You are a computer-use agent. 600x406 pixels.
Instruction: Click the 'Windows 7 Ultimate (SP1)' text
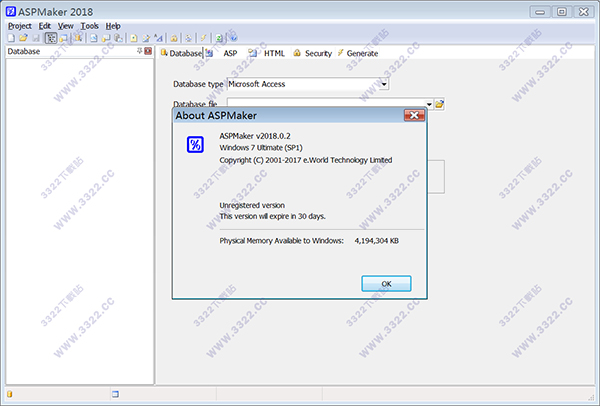[x=261, y=148]
